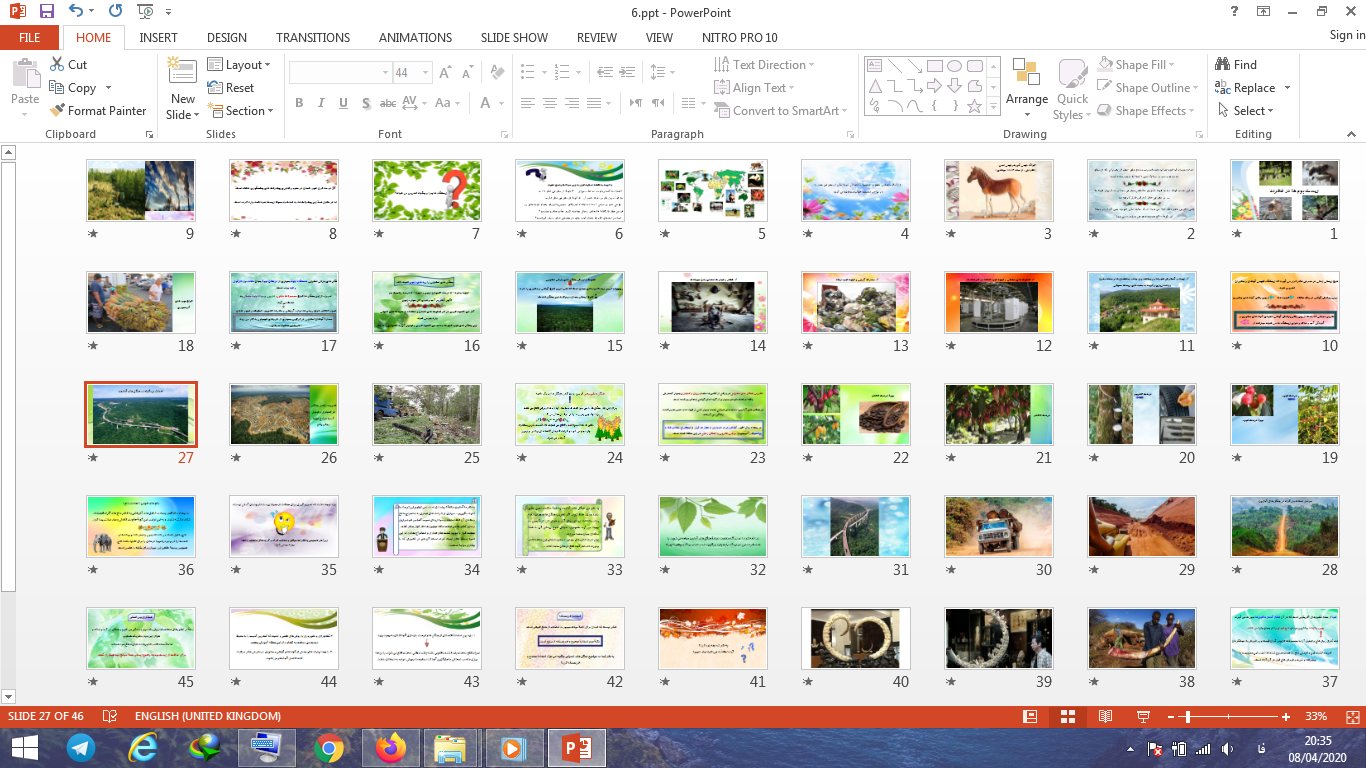The height and width of the screenshot is (768, 1366).
Task: Toggle Slide Sorter view button
Action: (1067, 717)
